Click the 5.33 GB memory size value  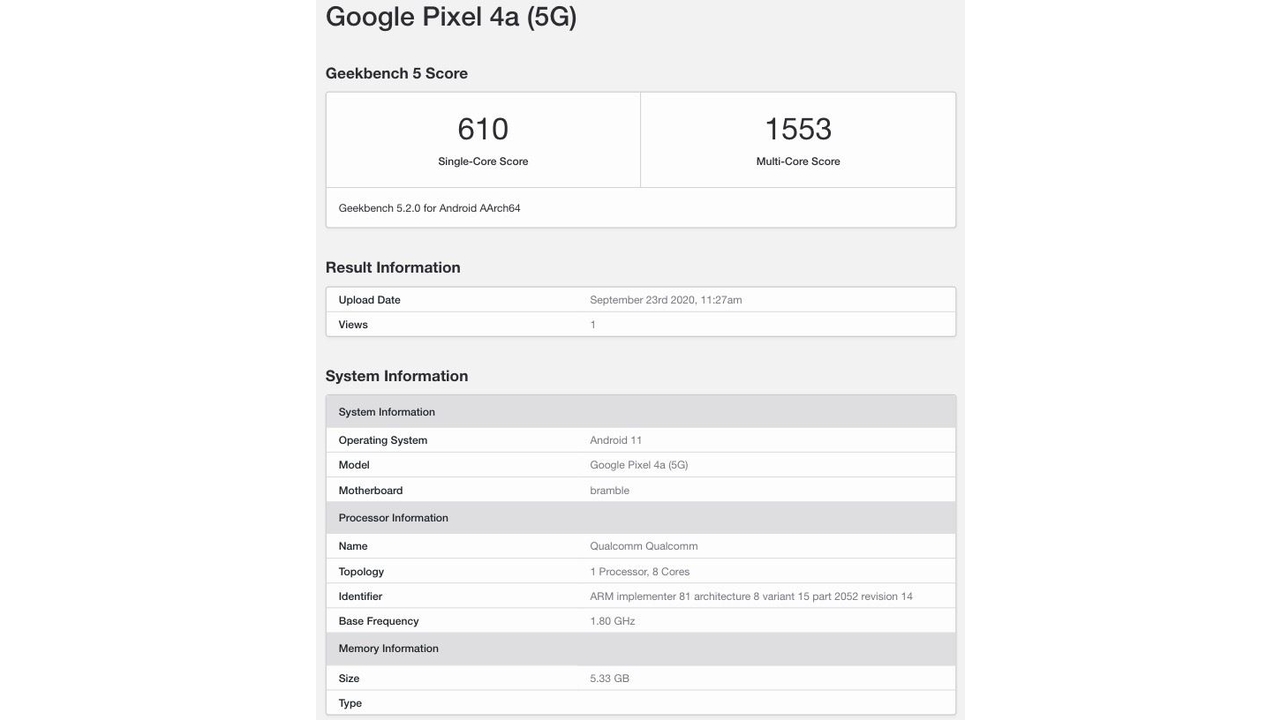(x=609, y=678)
